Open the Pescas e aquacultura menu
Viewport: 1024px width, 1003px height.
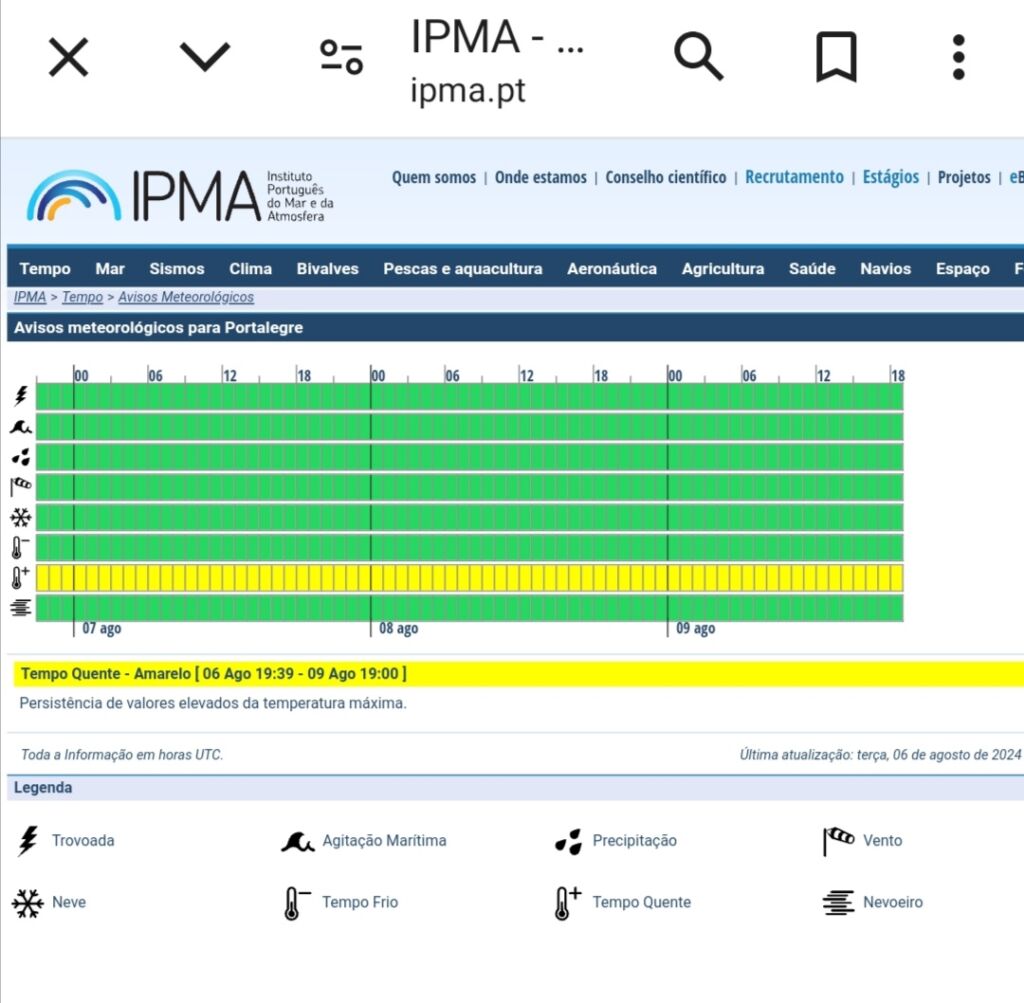coord(462,269)
